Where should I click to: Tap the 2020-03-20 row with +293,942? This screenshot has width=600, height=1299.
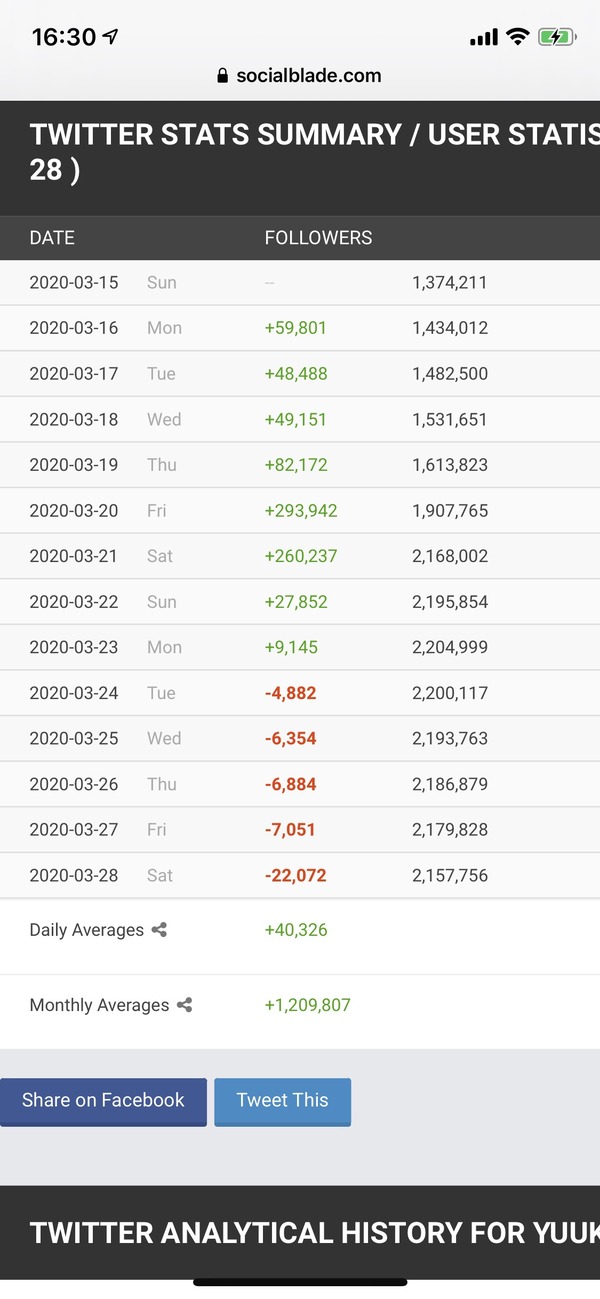300,511
